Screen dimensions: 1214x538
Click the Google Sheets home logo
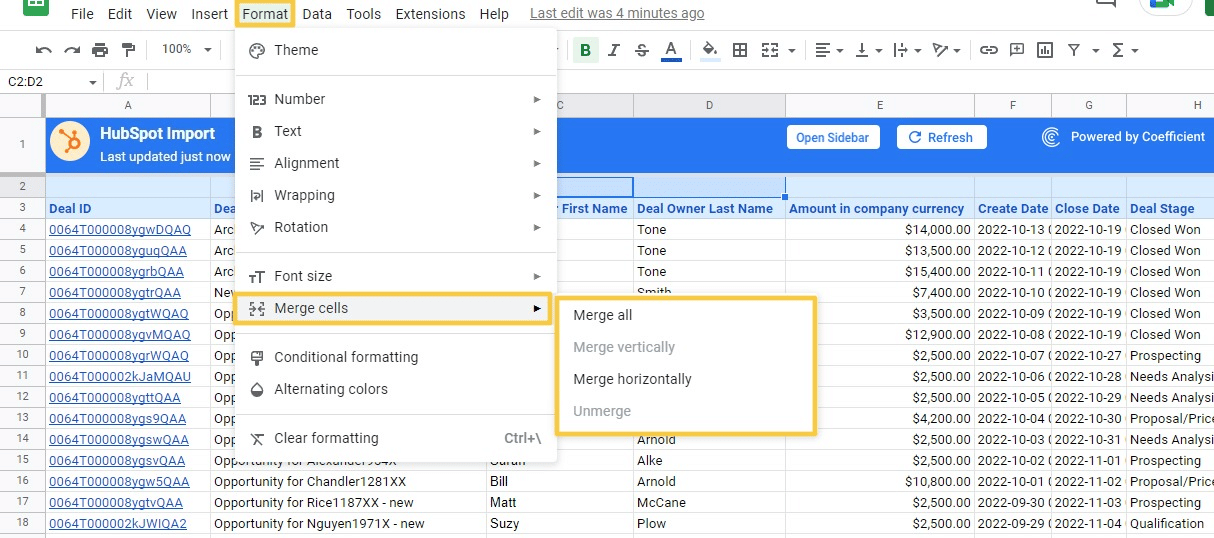(x=36, y=5)
